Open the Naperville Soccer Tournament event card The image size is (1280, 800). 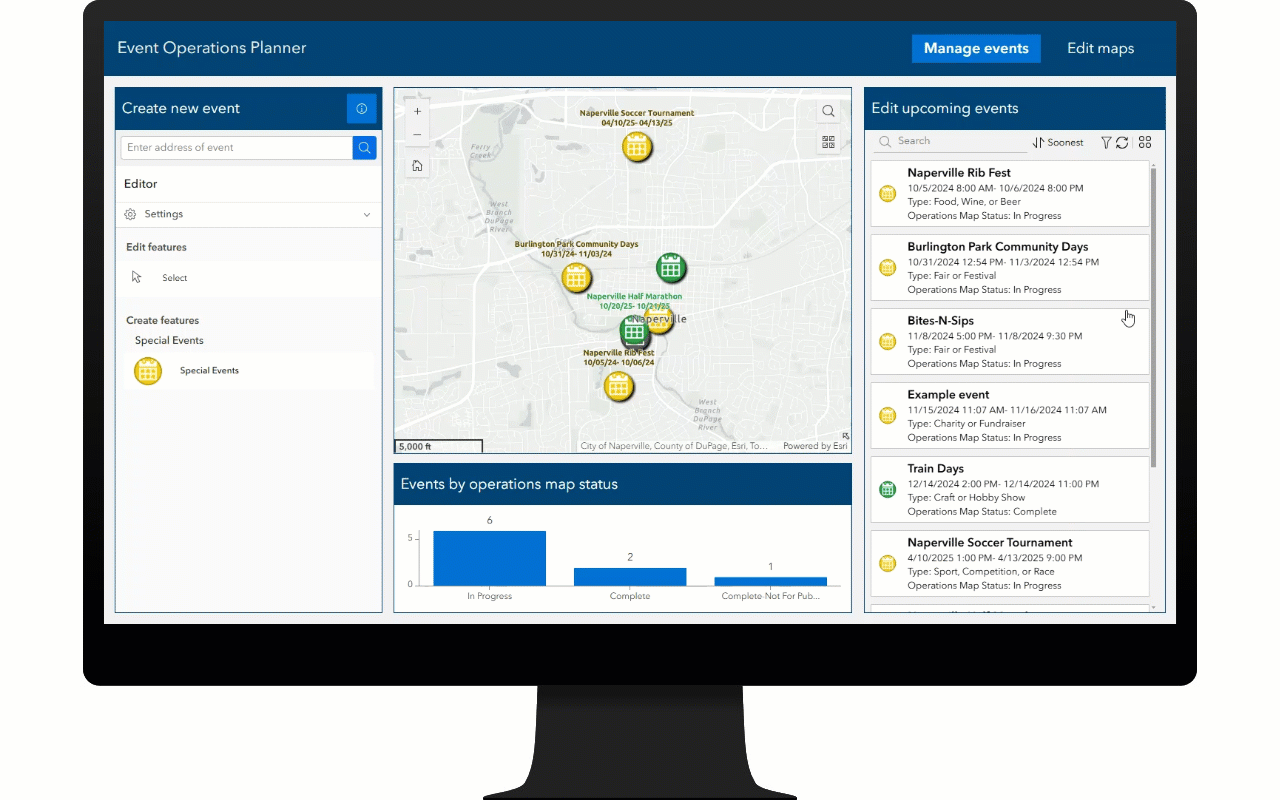pos(1010,563)
